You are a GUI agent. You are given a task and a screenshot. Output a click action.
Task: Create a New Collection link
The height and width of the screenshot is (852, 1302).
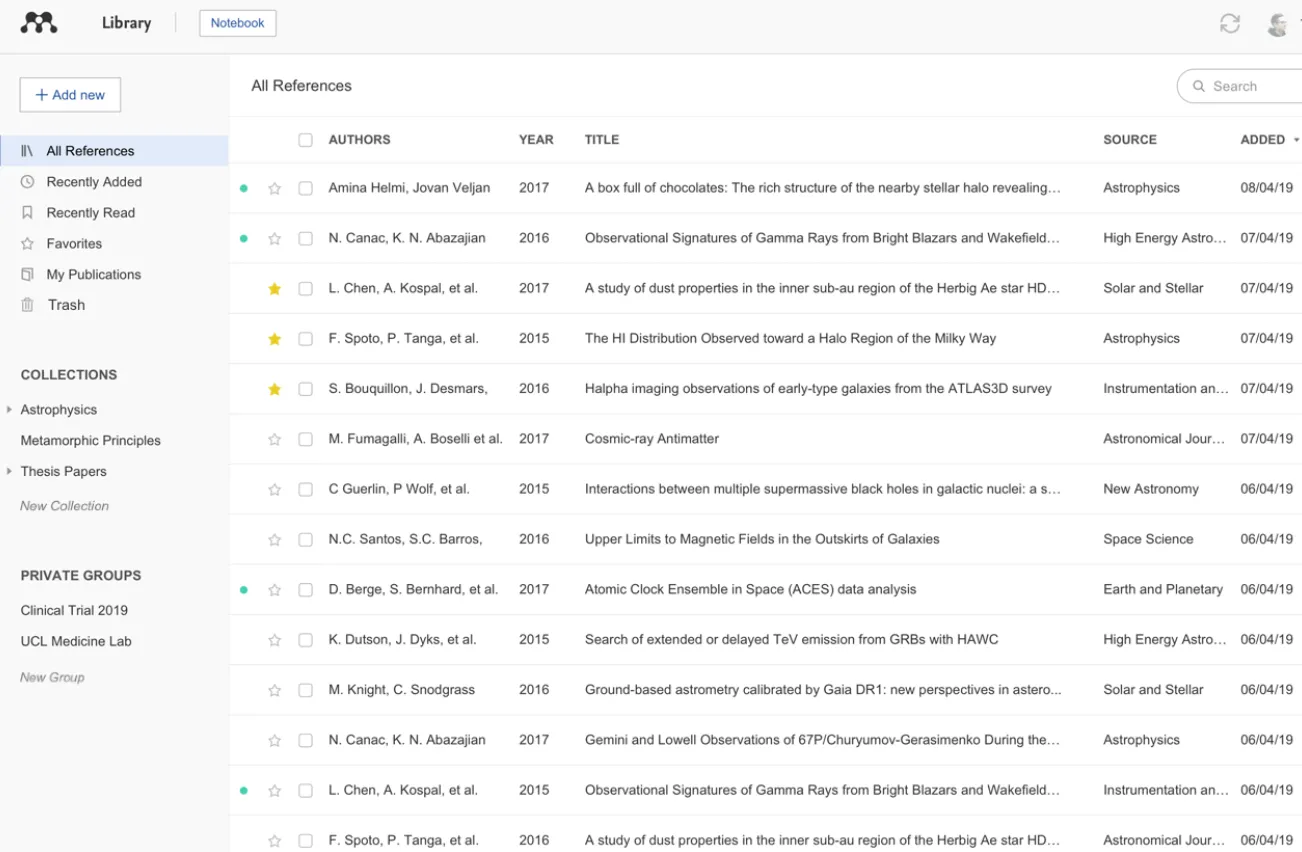(65, 506)
